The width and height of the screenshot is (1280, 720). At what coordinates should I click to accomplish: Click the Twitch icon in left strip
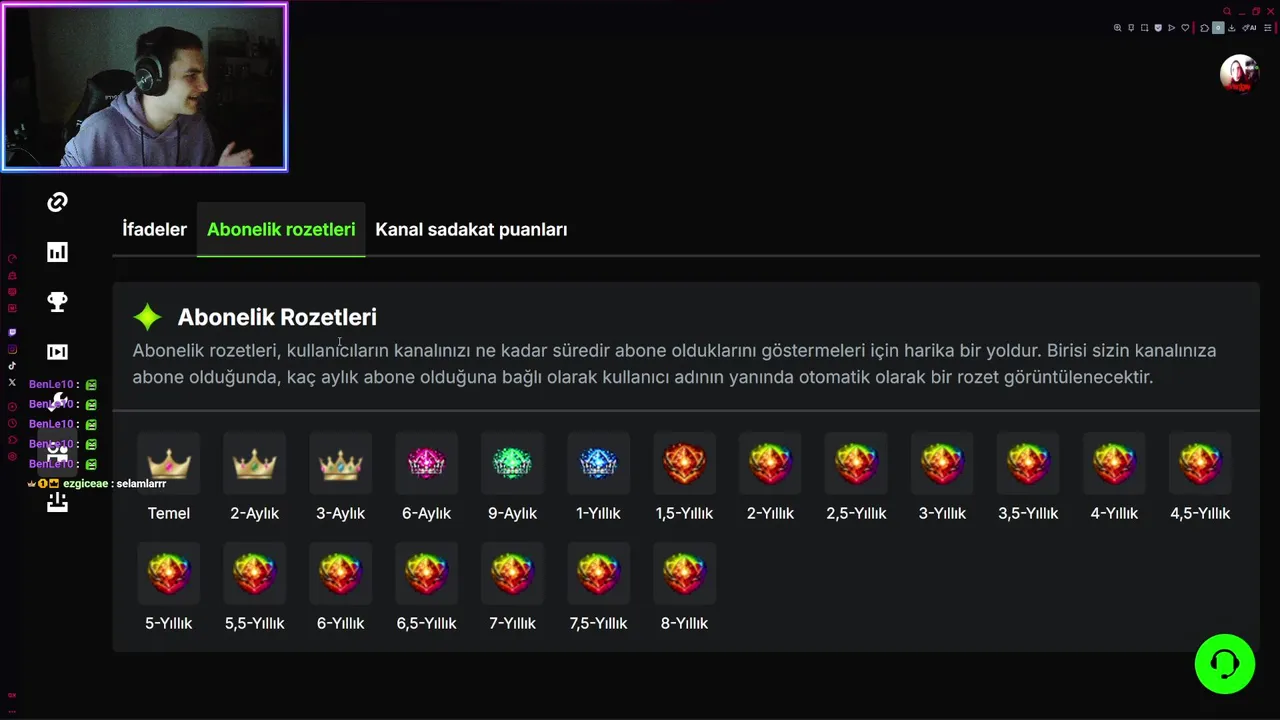point(12,332)
